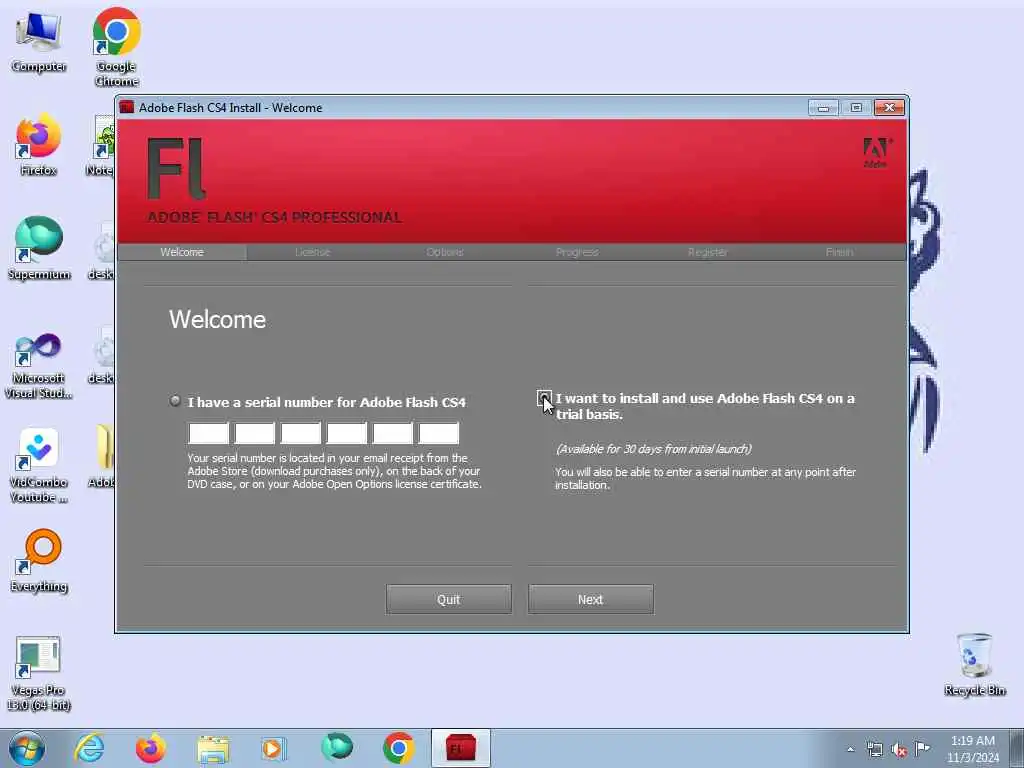Select the serial number radio option
Image resolution: width=1024 pixels, height=768 pixels.
tap(175, 401)
